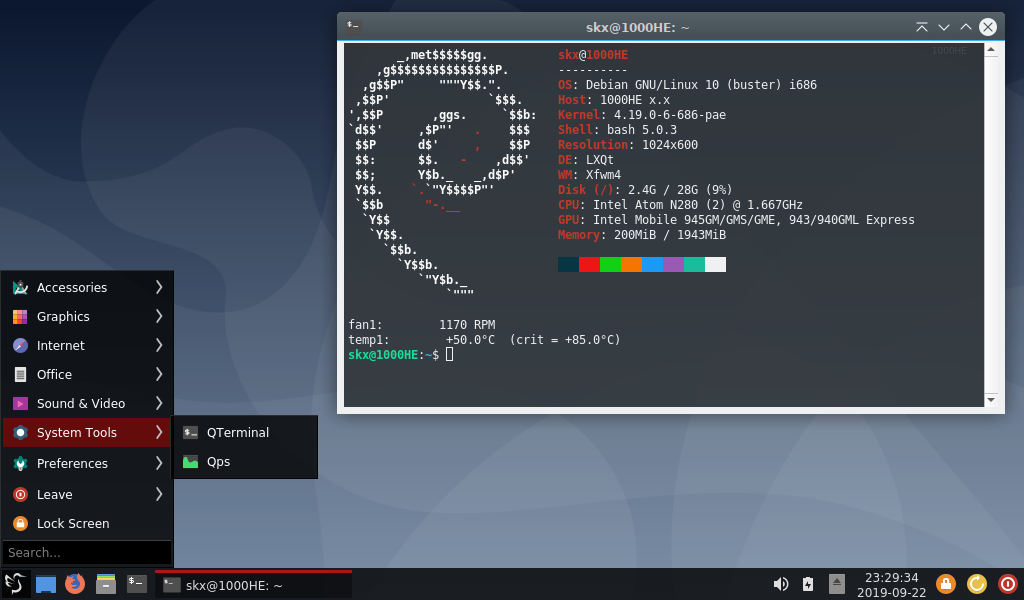This screenshot has width=1024, height=600.
Task: Open the LXQt main menu button
Action: (15, 584)
